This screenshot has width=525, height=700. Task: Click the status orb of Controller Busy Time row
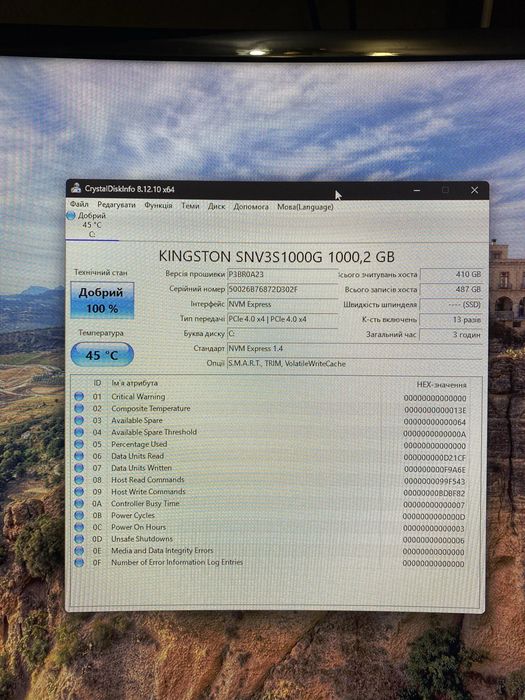(79, 503)
